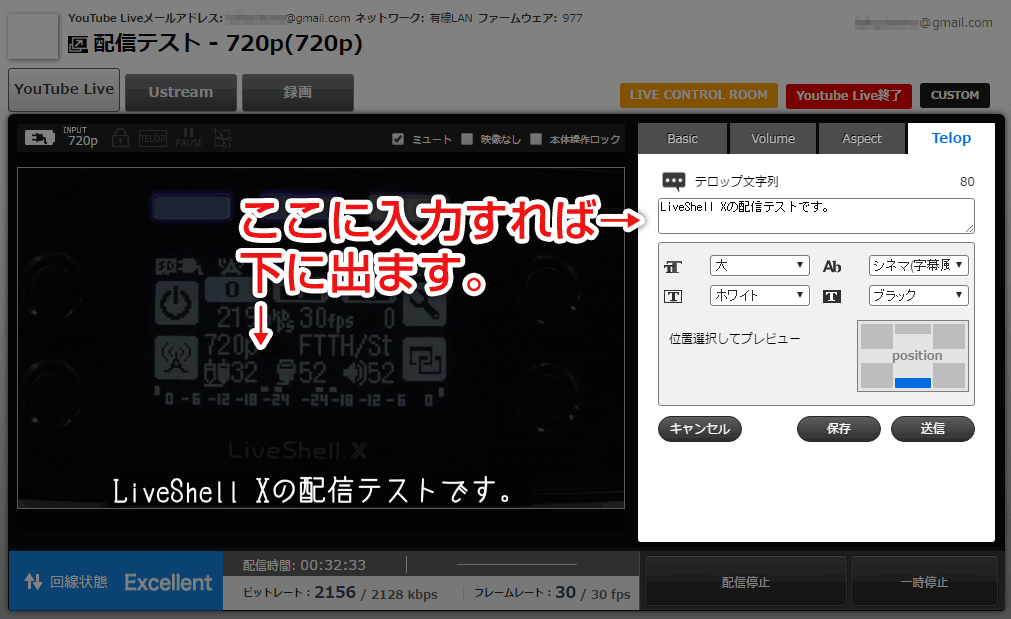Select the top-center telop position box

[x=912, y=329]
